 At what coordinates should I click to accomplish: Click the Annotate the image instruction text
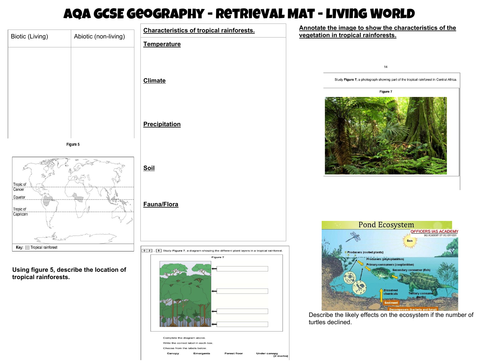coord(377,32)
